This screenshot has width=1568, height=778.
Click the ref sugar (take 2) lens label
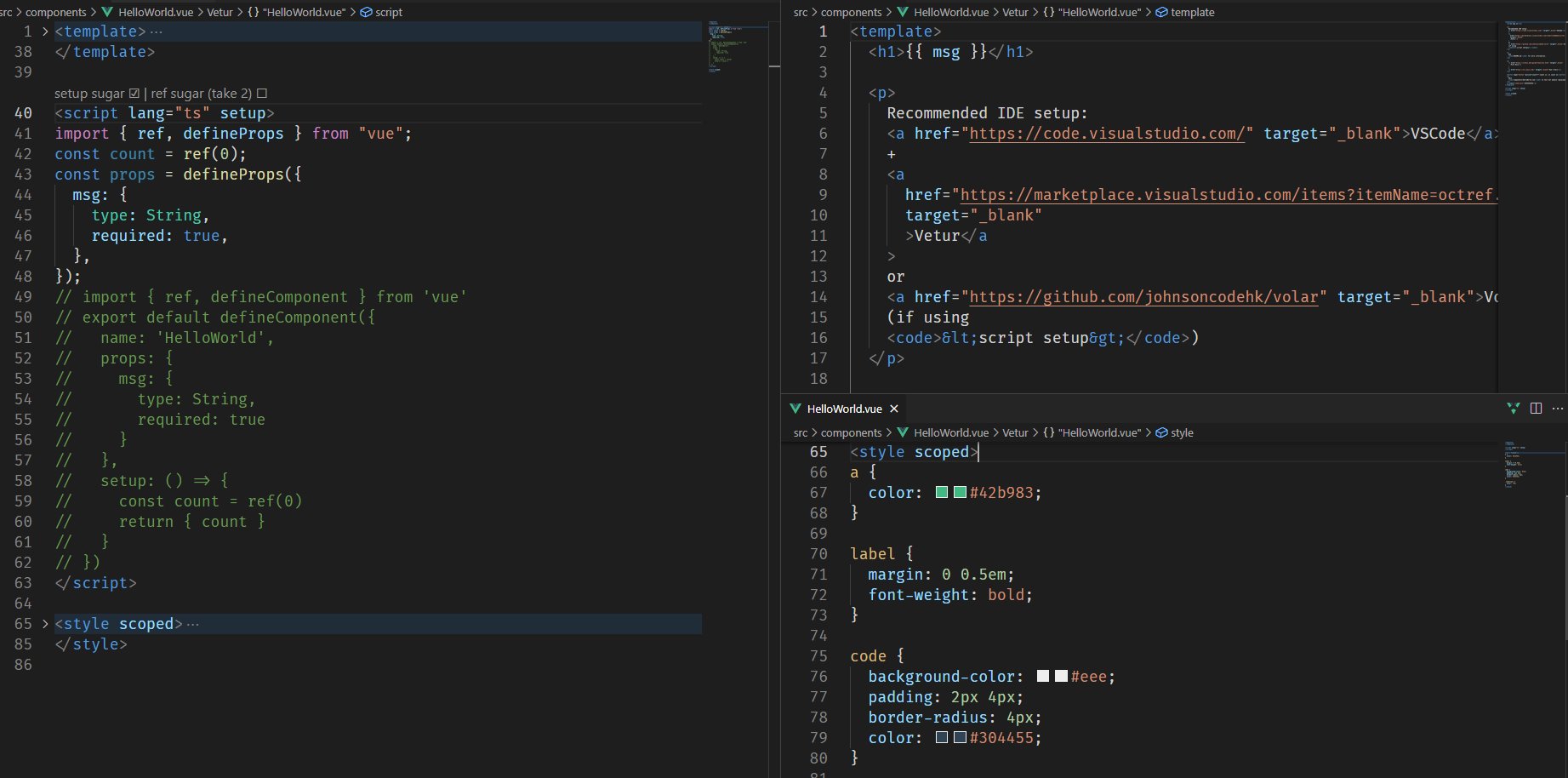(x=201, y=94)
